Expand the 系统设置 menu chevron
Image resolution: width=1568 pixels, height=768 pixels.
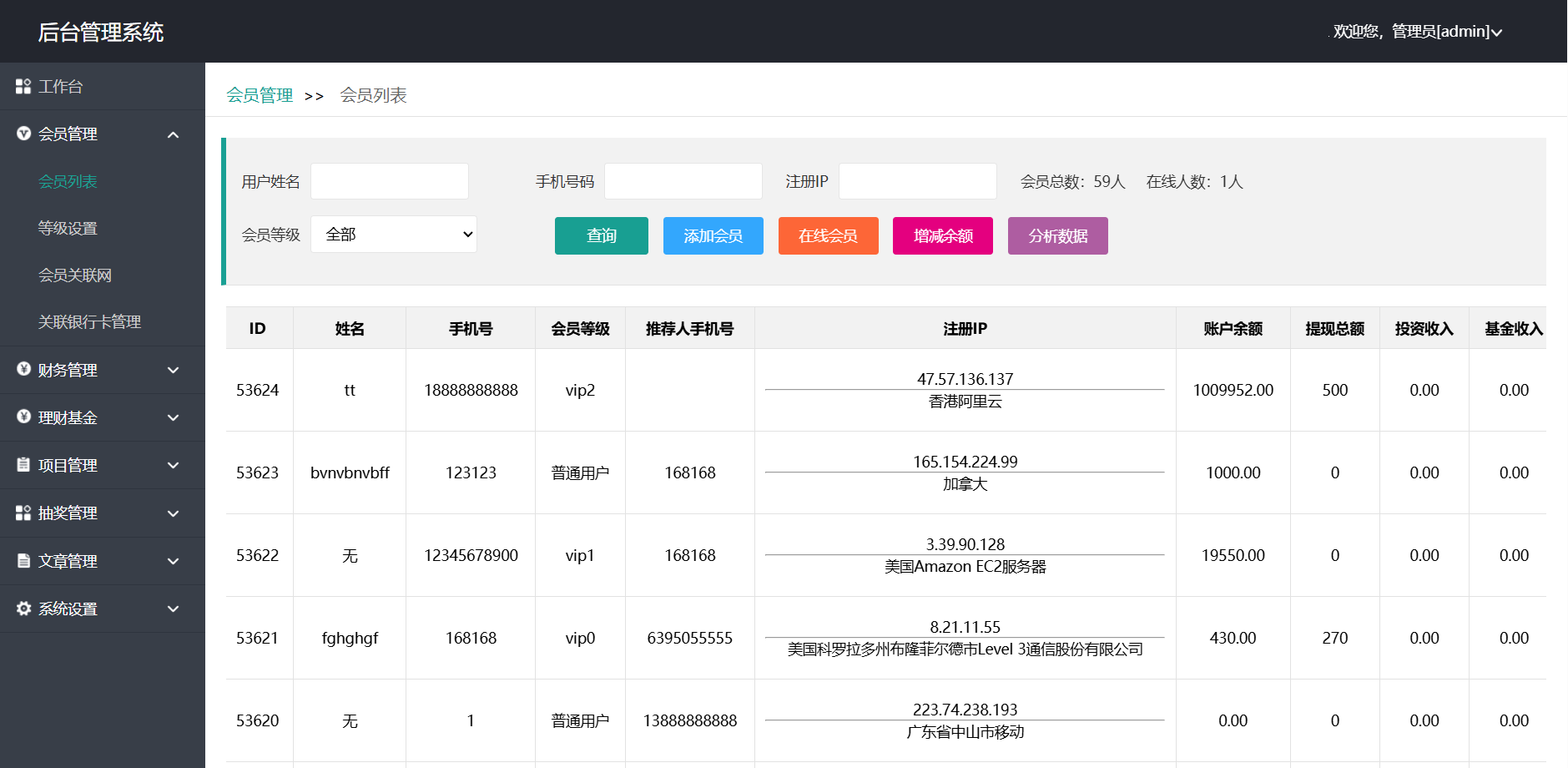(174, 609)
